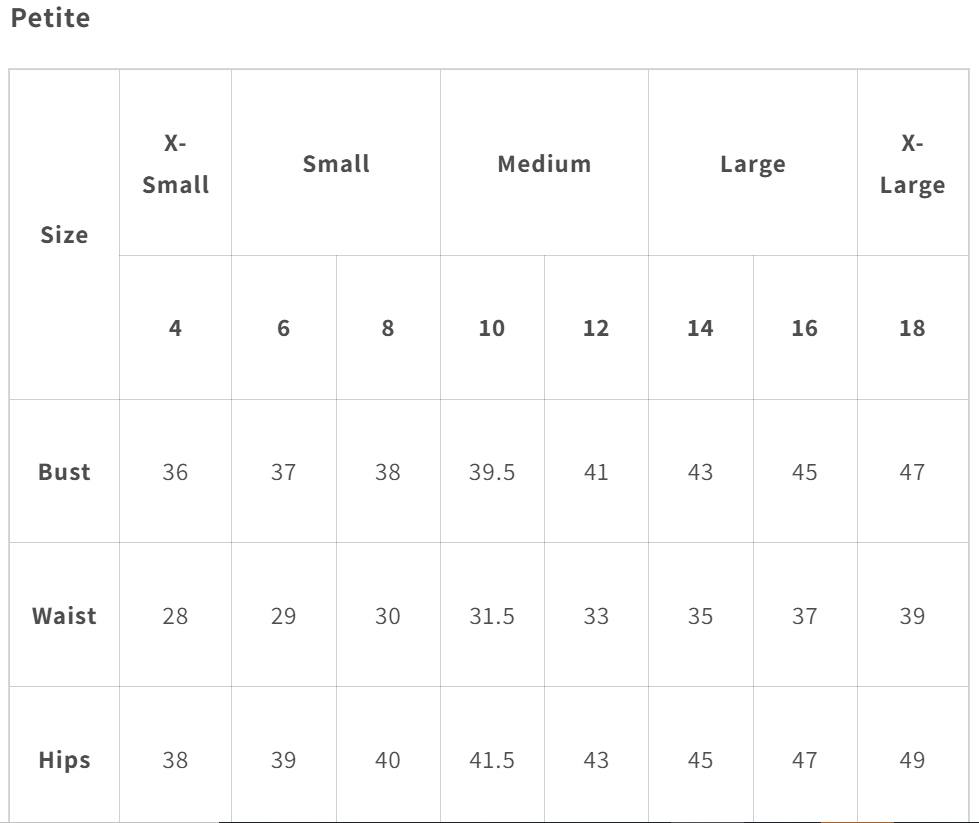Click the X-Large column header

pos(912,164)
